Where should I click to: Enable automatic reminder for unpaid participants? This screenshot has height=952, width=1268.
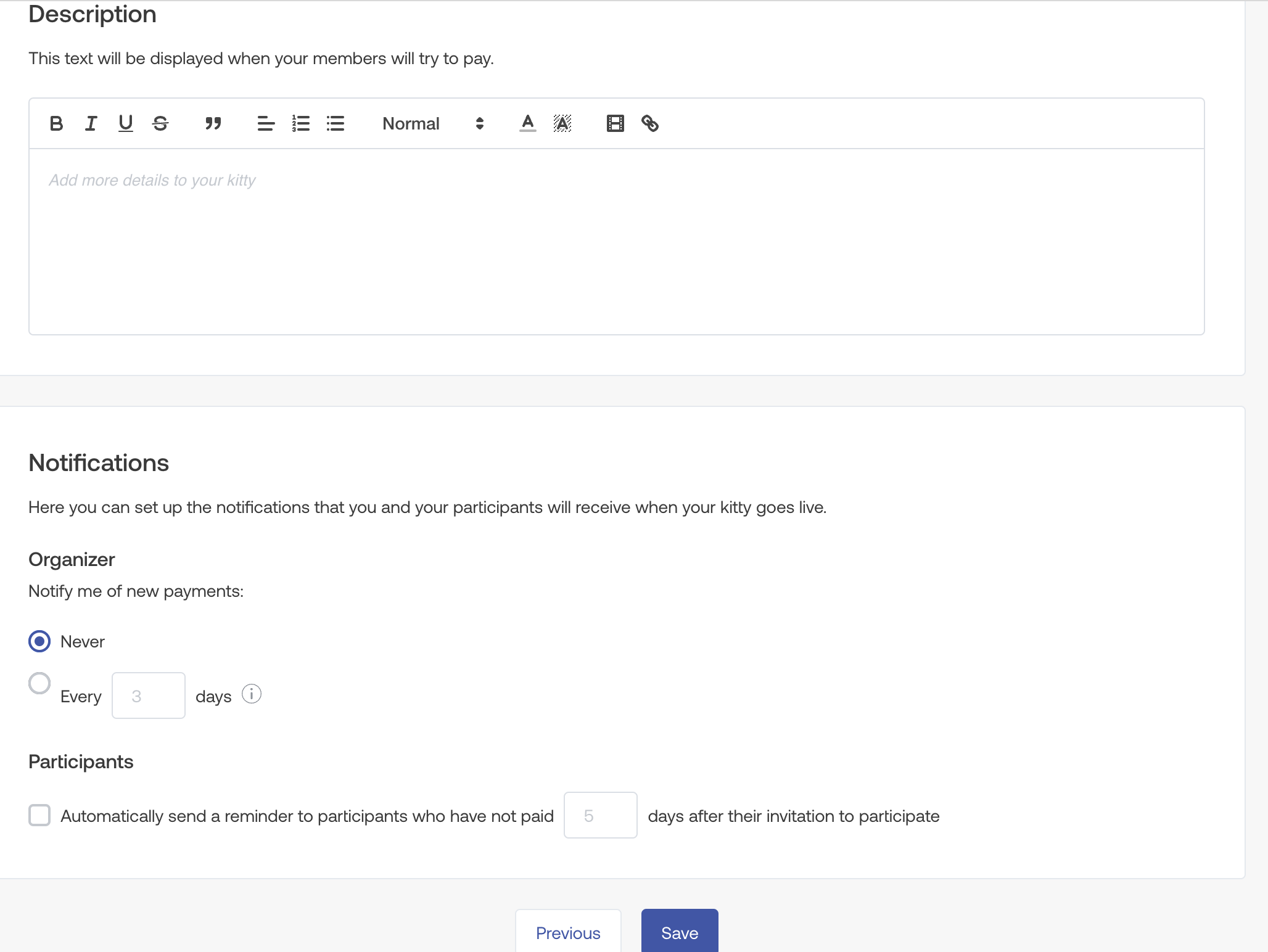point(39,815)
